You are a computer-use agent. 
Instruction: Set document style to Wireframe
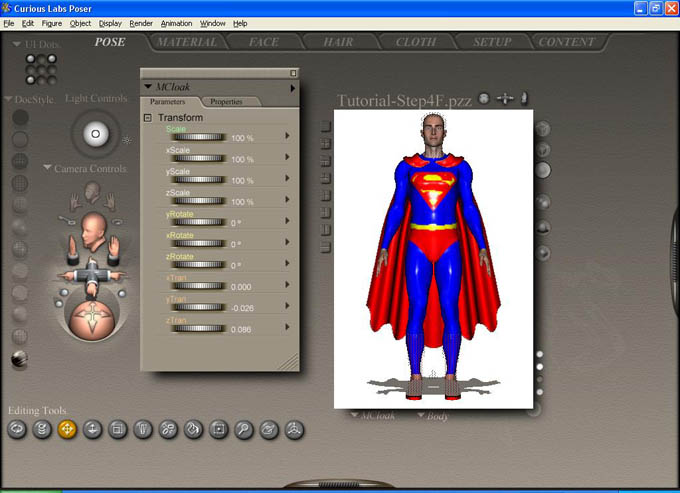click(x=20, y=161)
